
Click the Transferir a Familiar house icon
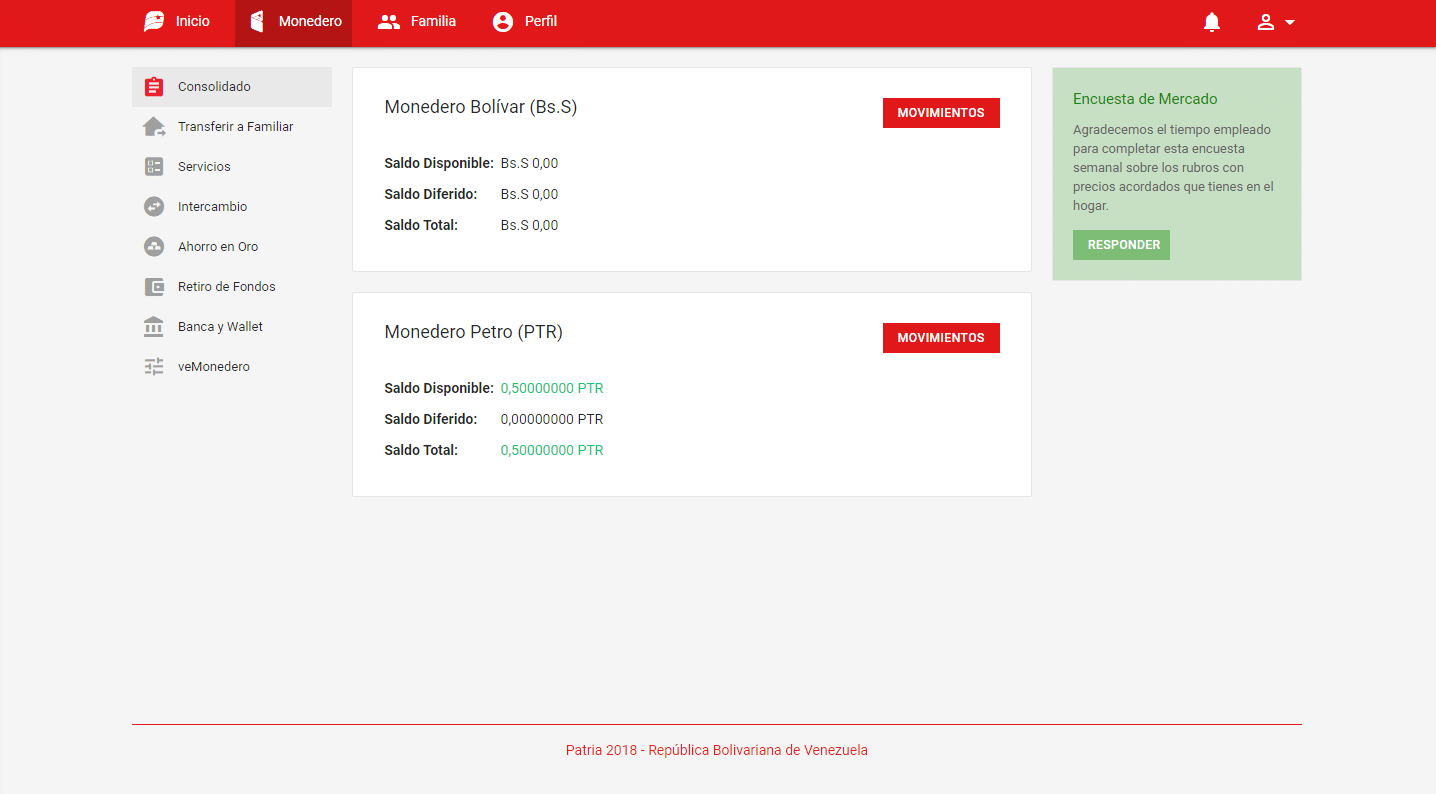point(154,127)
